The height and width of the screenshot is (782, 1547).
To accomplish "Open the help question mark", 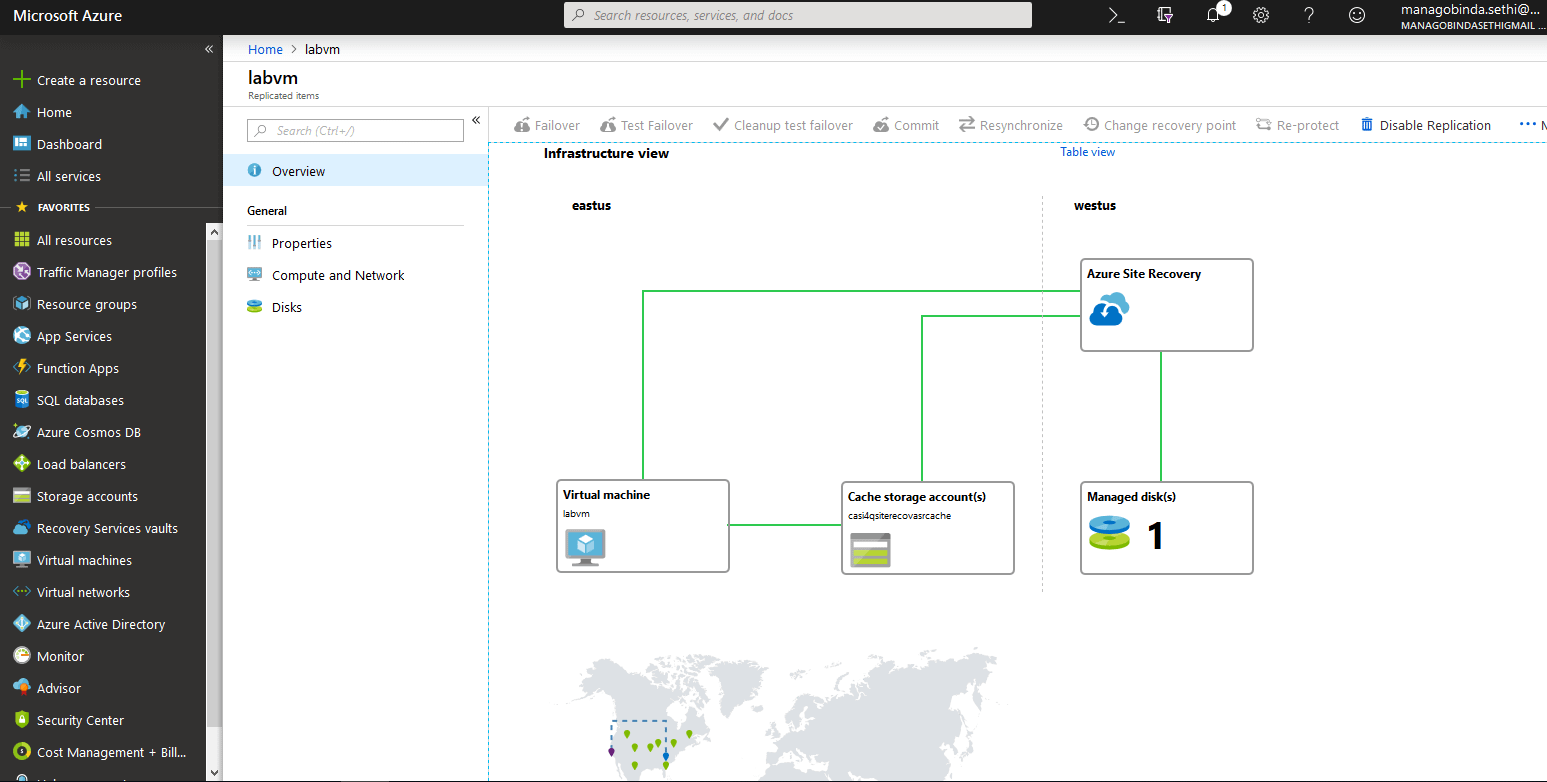I will (1309, 15).
